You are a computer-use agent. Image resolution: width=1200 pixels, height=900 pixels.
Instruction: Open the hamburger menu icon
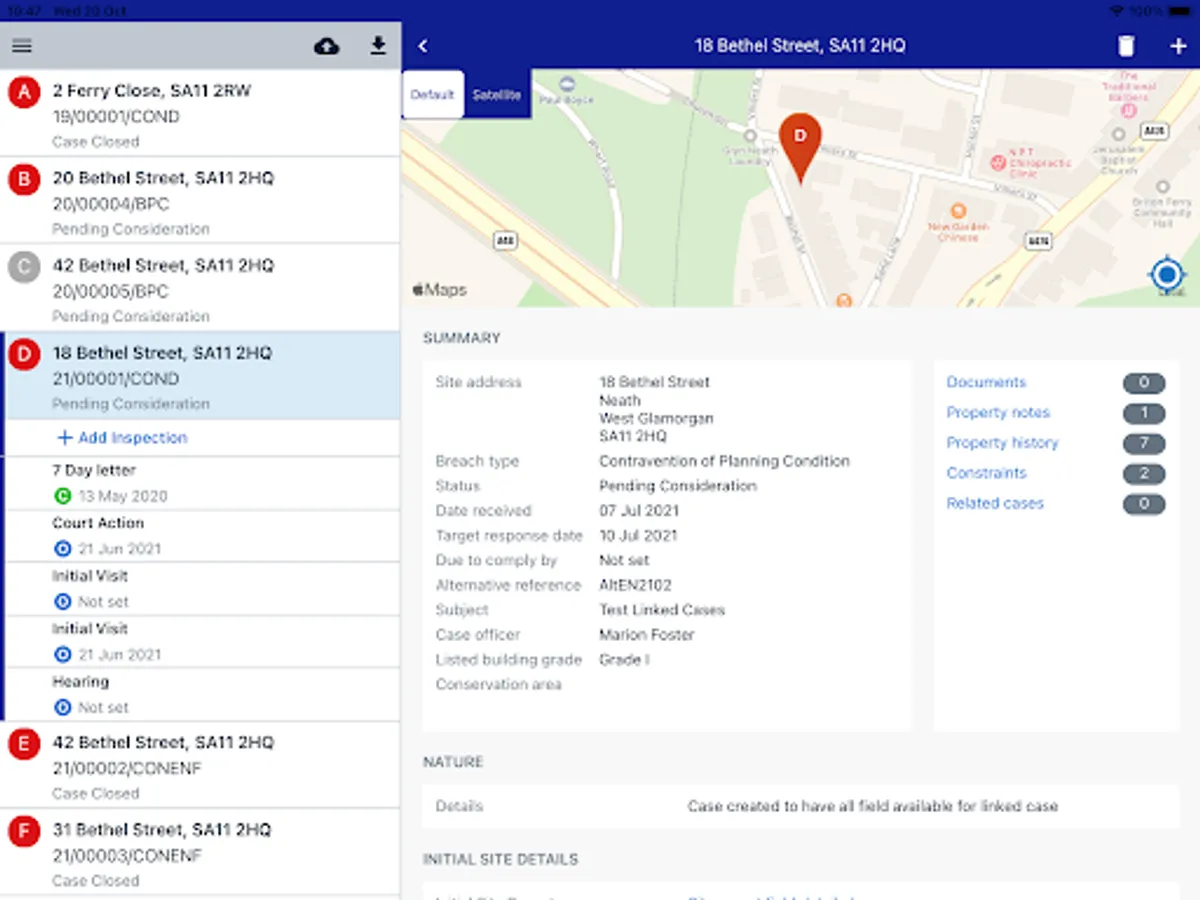22,46
